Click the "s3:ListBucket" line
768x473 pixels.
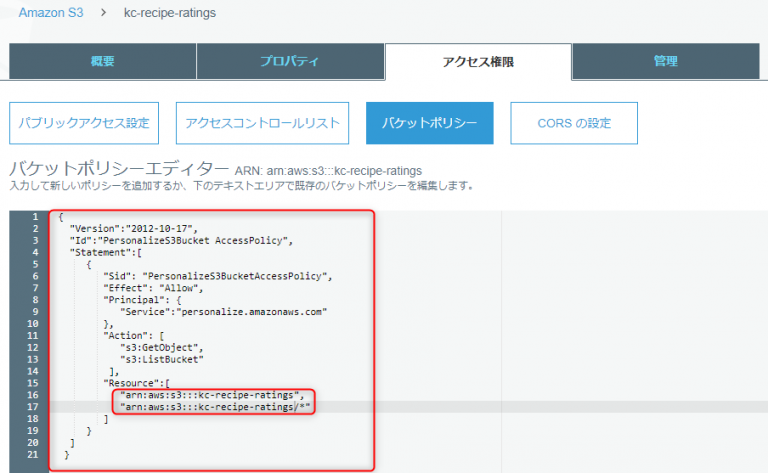click(x=162, y=359)
